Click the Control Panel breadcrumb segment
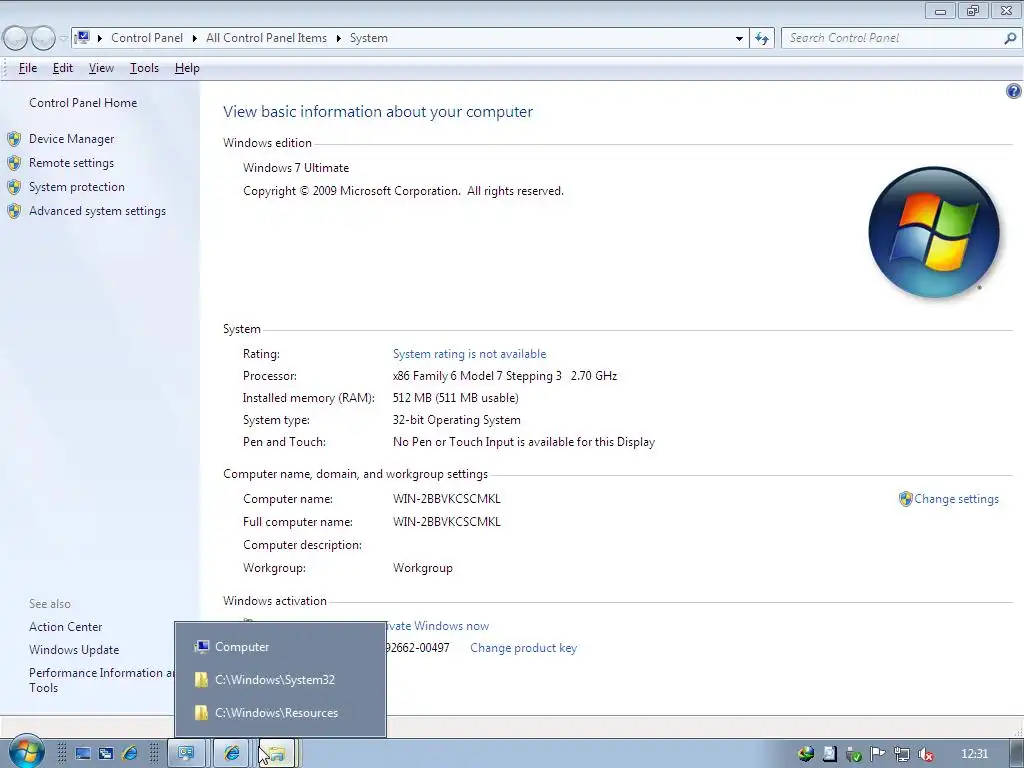This screenshot has height=768, width=1024. click(147, 38)
